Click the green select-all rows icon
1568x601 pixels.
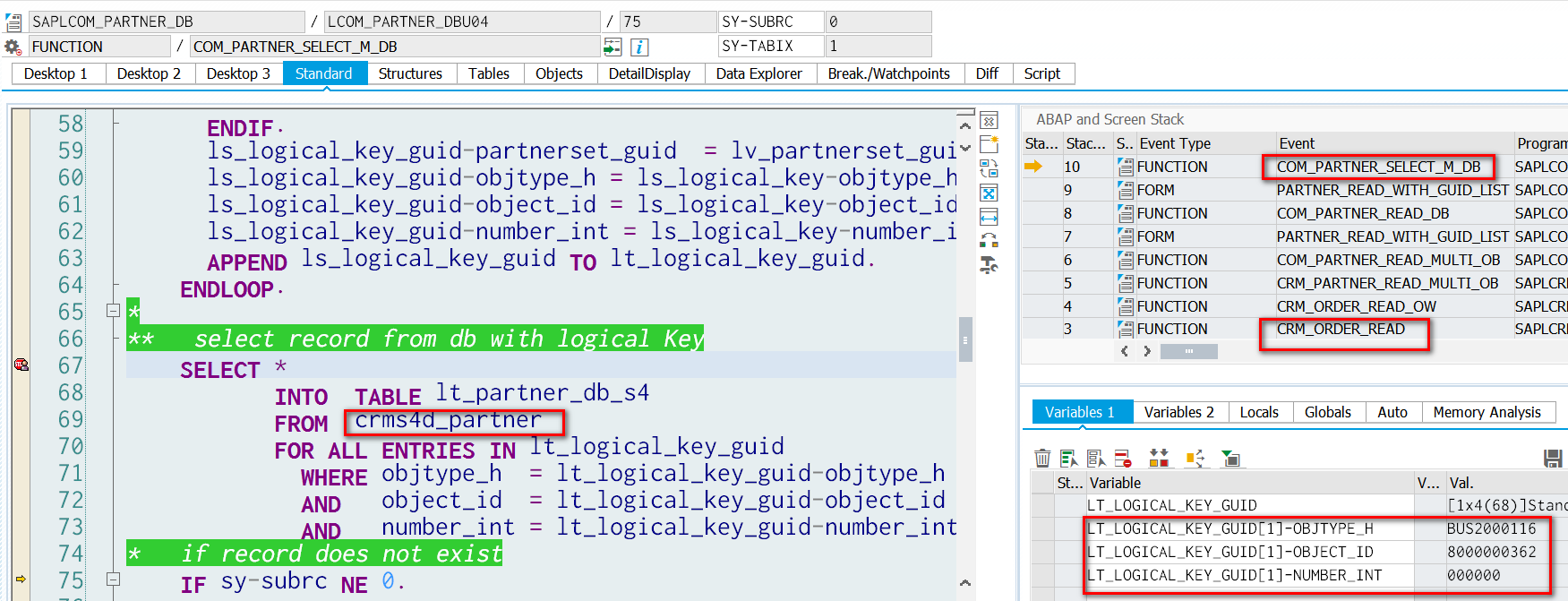tap(1069, 459)
